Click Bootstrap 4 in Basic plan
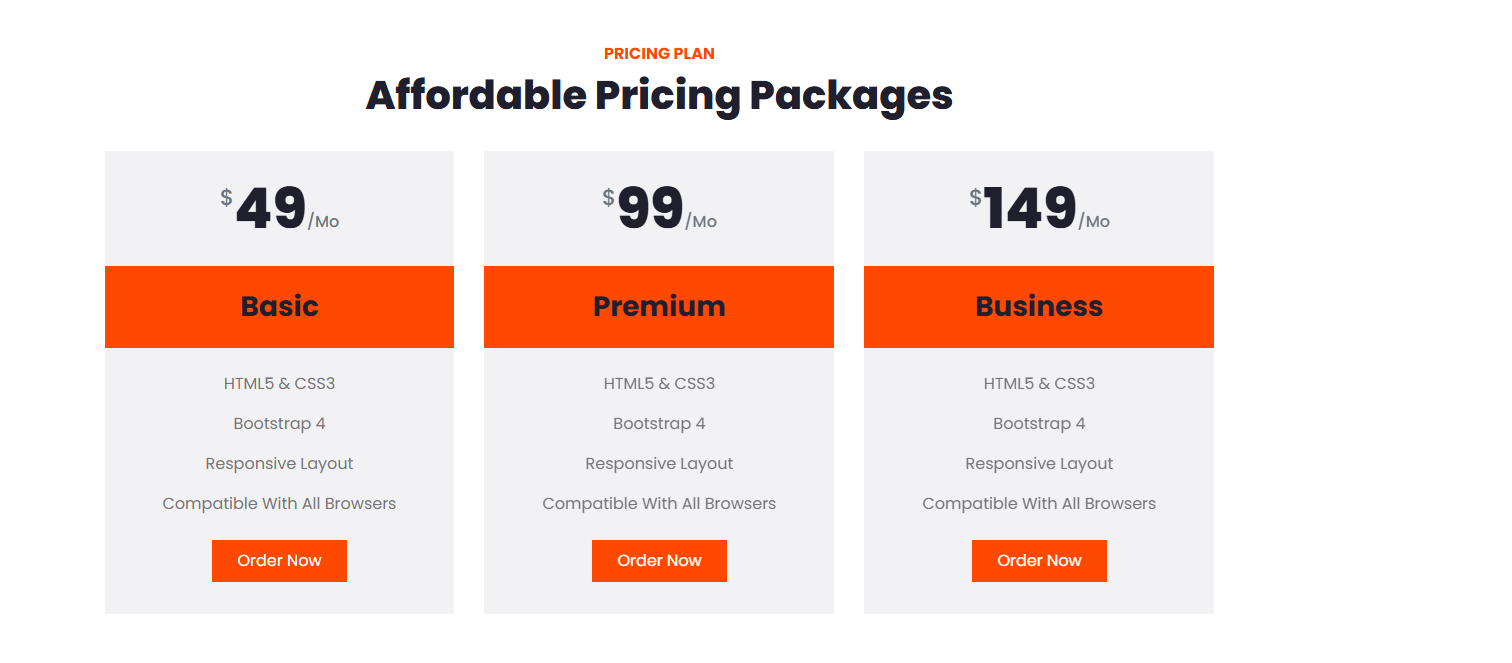1512x663 pixels. tap(279, 424)
